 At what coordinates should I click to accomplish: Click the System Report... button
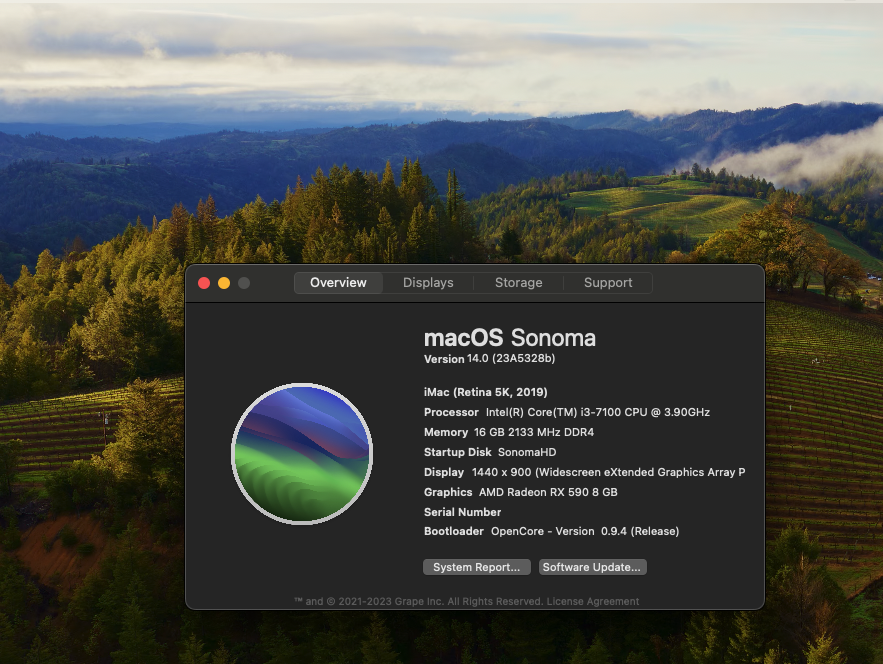[476, 567]
